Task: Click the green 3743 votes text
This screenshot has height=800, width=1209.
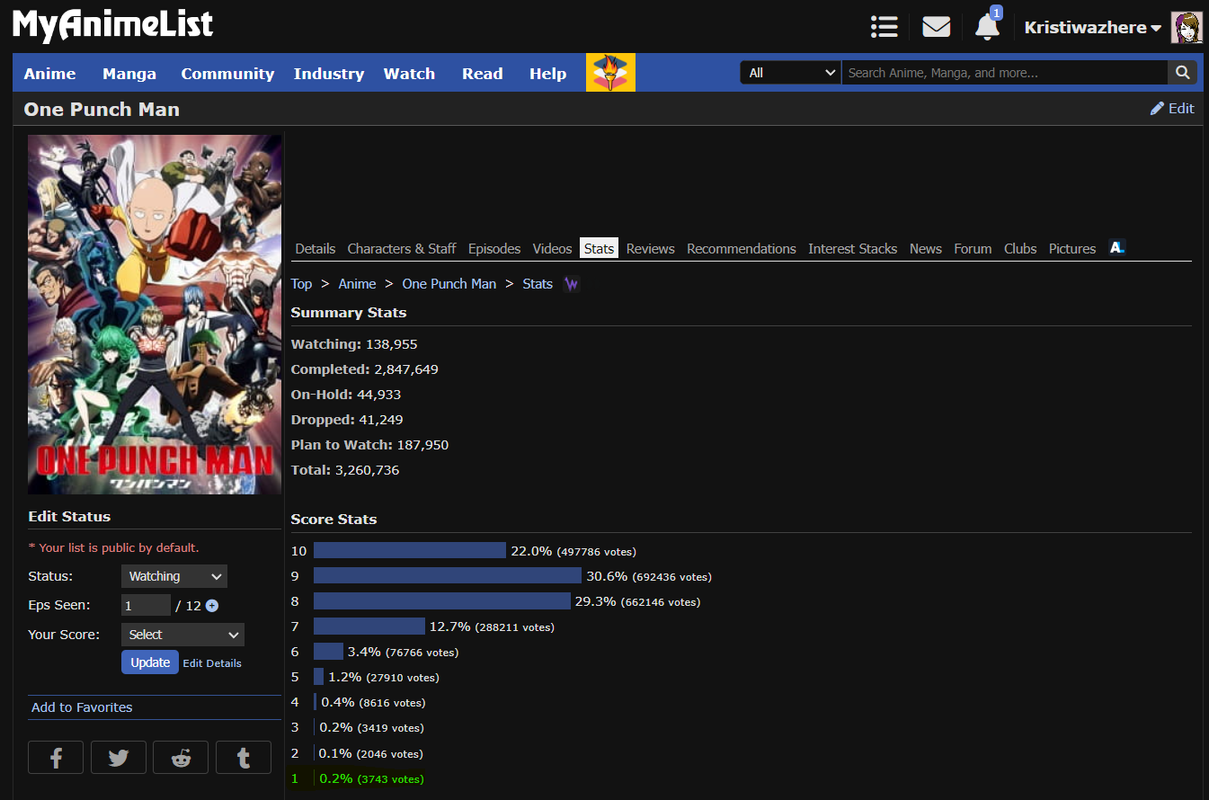Action: (x=390, y=779)
